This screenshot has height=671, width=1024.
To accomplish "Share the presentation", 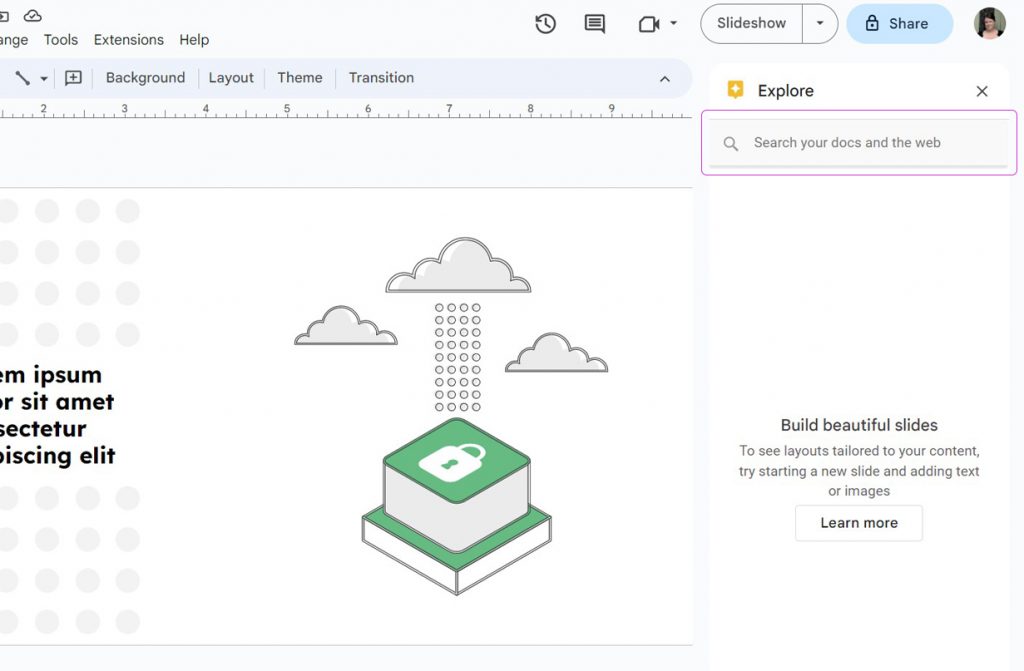I will pos(899,22).
